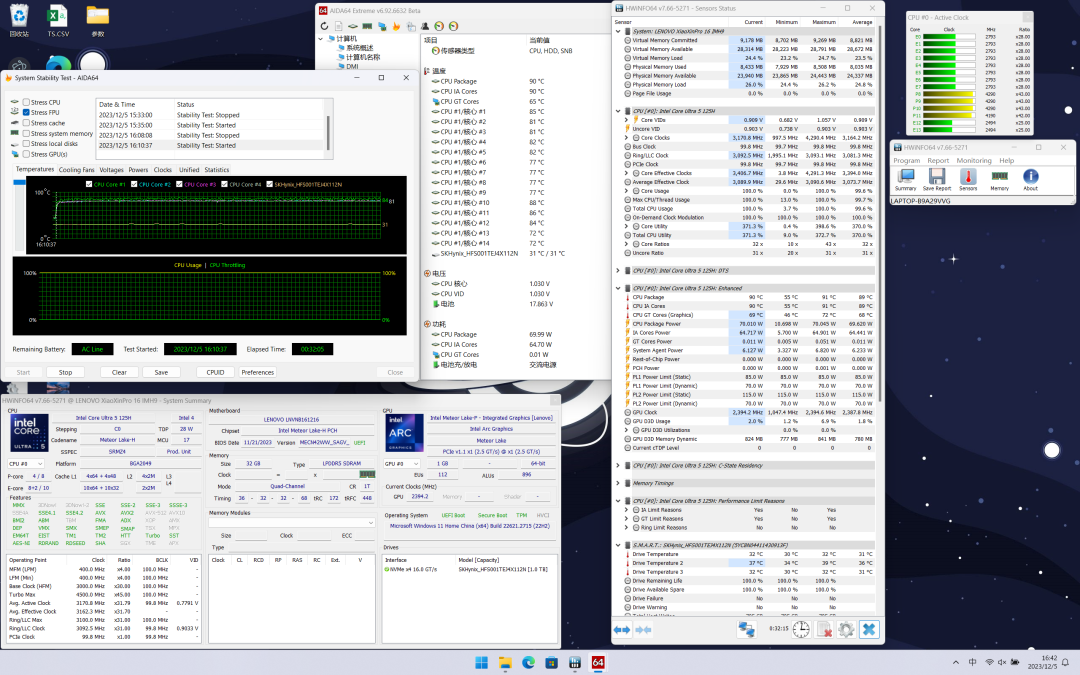Enable Stress GPU(s) checkbox
This screenshot has width=1080, height=675.
pyautogui.click(x=26, y=154)
